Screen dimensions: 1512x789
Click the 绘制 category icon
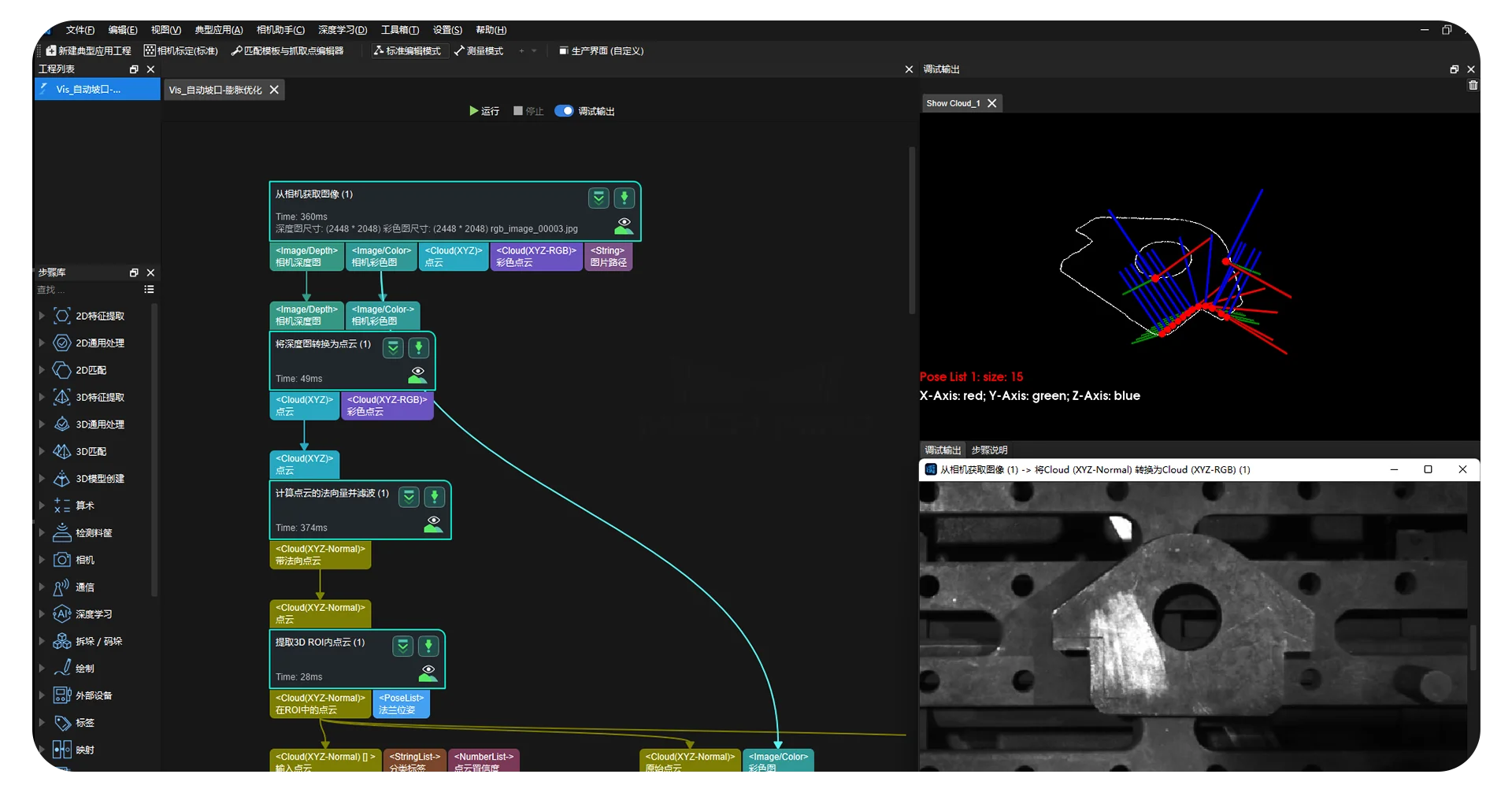point(62,669)
